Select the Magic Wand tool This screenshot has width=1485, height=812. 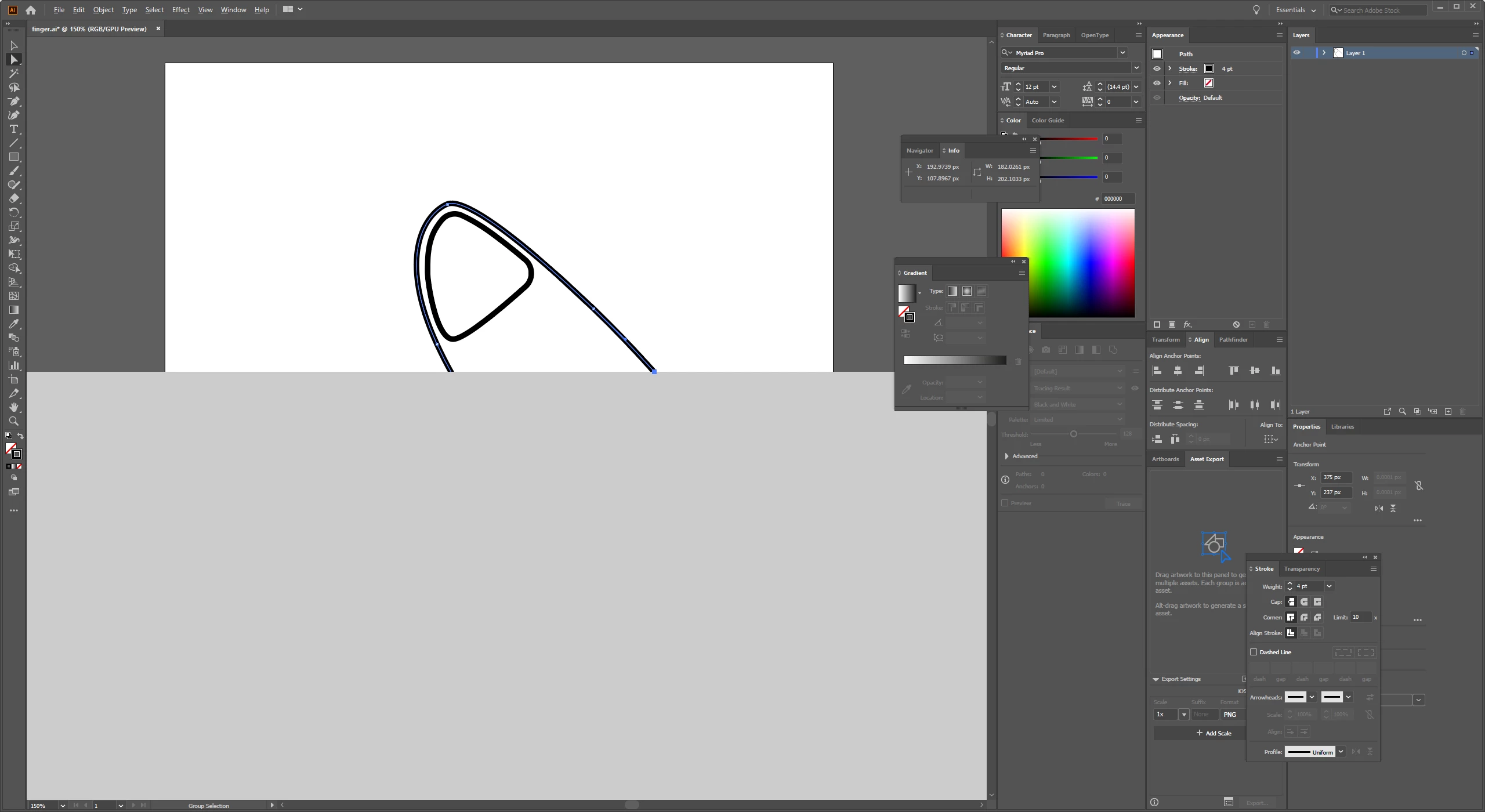(x=14, y=74)
